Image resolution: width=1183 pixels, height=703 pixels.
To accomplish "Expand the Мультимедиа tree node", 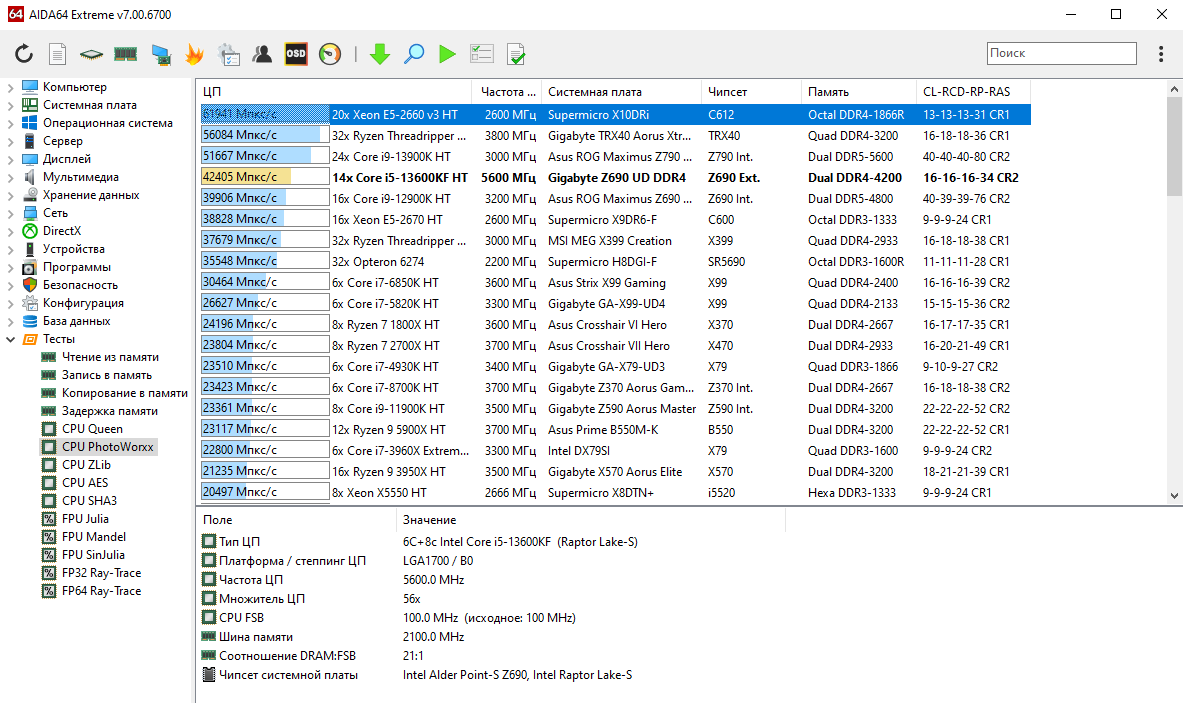I will pyautogui.click(x=11, y=178).
